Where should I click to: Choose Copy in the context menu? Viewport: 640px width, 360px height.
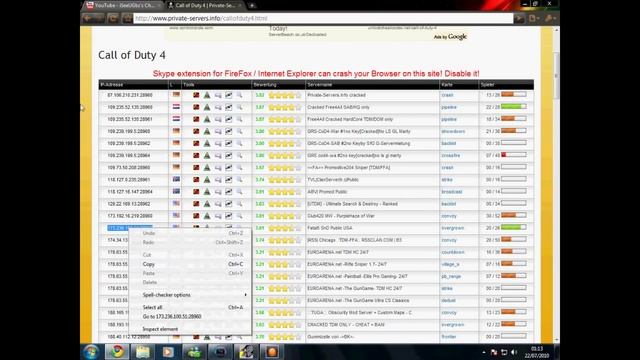(149, 264)
